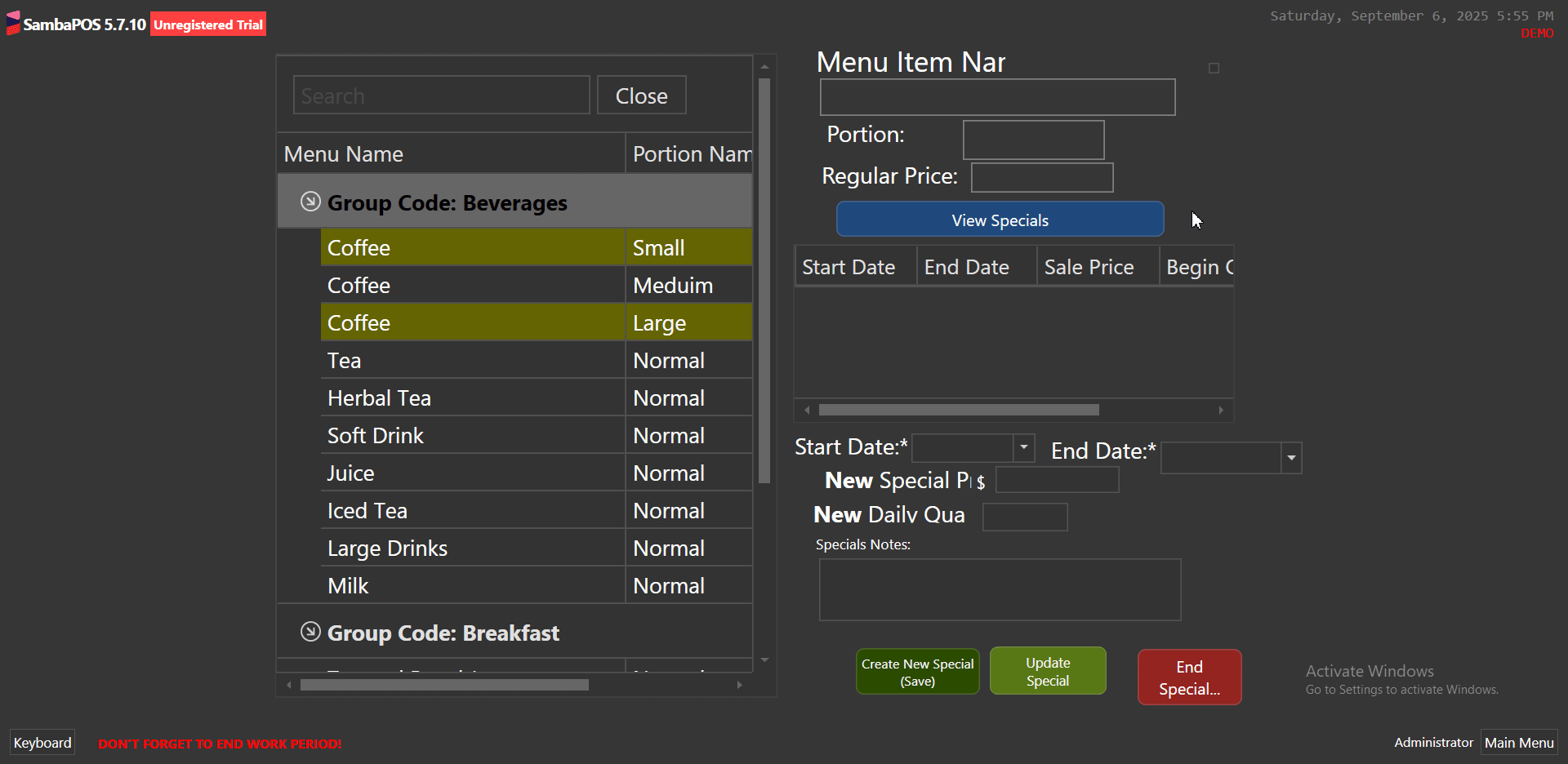Screen dimensions: 1568x764
Task: Click the circular arrow icon beside Group Code: Beverages
Action: click(x=310, y=201)
